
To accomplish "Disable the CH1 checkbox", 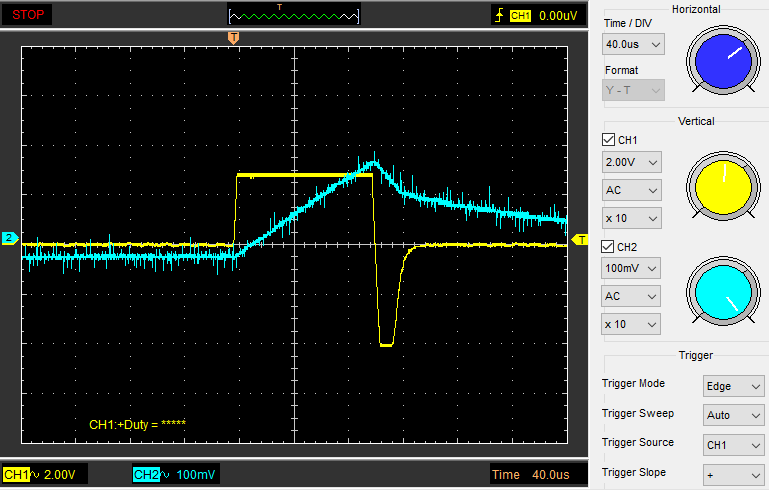I will tap(608, 140).
